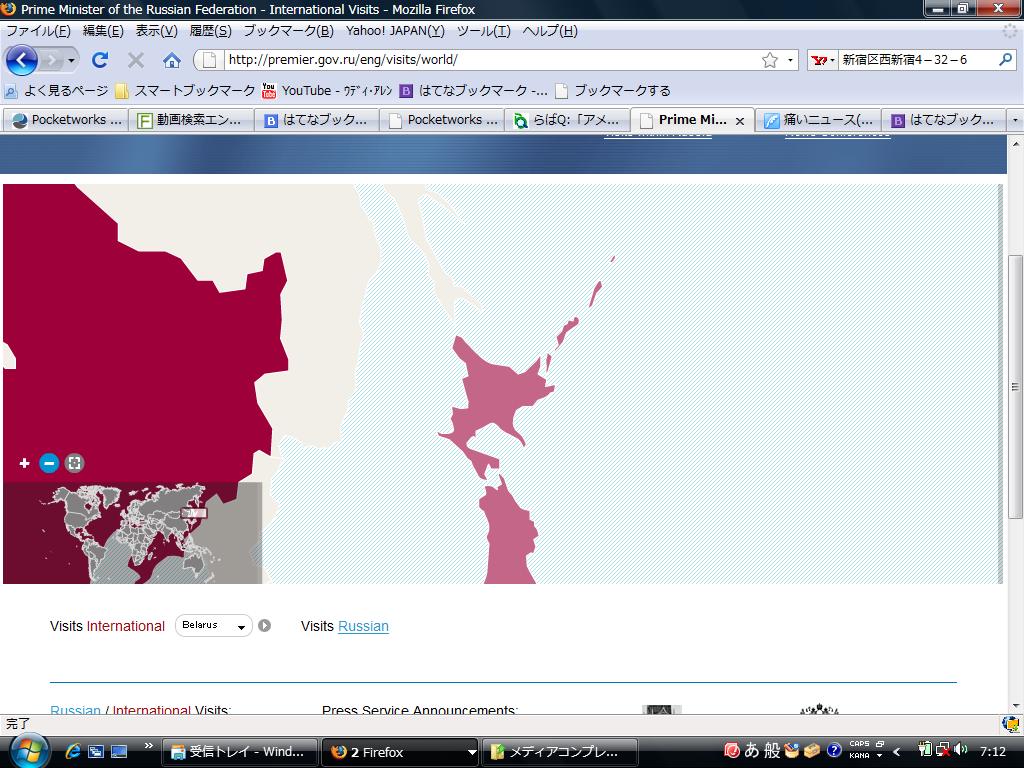Open the list all tabs dropdown
Screen dimensions: 1024x768
tap(1015, 120)
